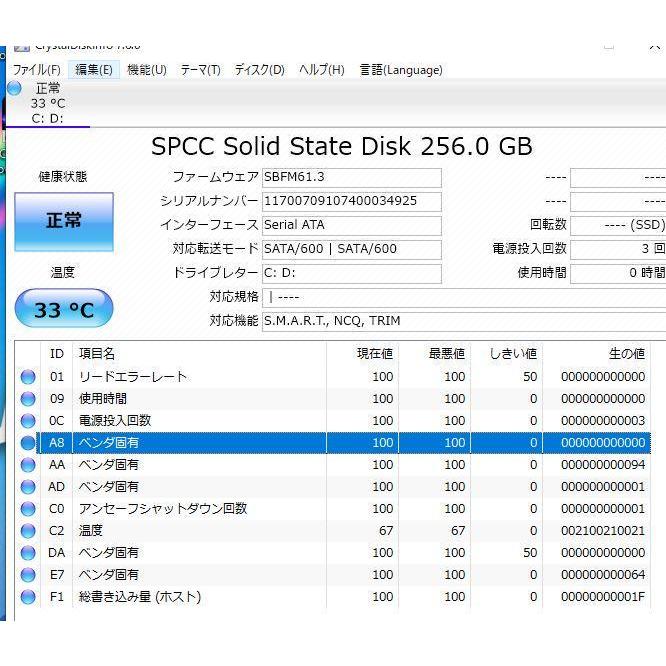Select the 総書き込み量 (ホスト) row
This screenshot has height=666, width=666.
pyautogui.click(x=333, y=597)
